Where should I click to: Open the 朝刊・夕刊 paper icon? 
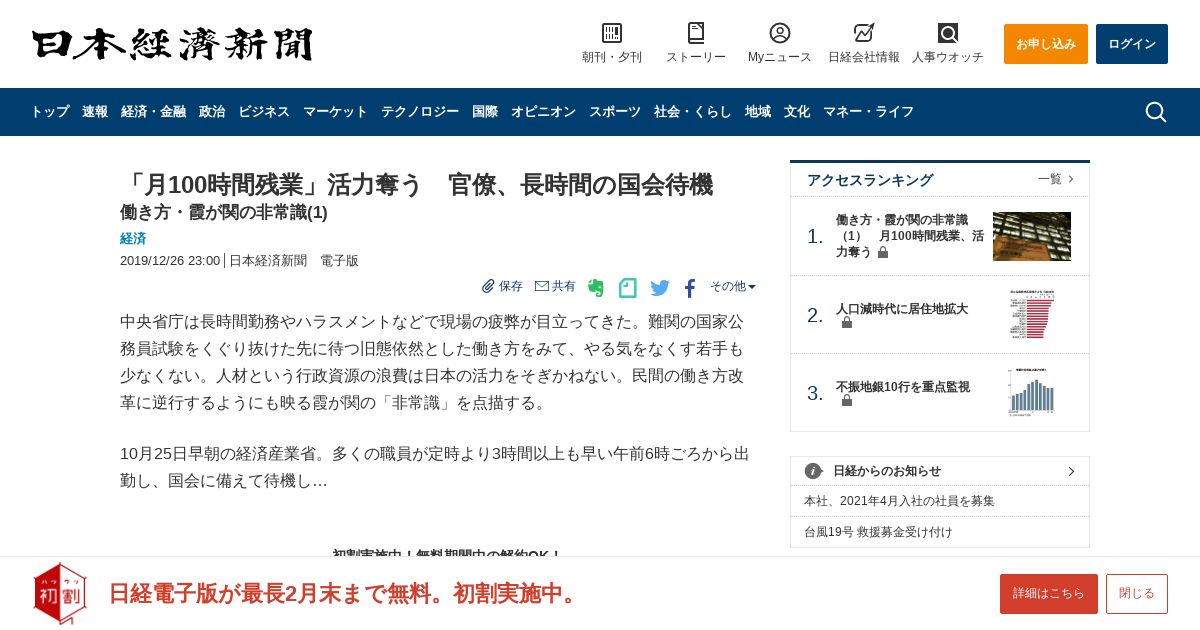612,33
